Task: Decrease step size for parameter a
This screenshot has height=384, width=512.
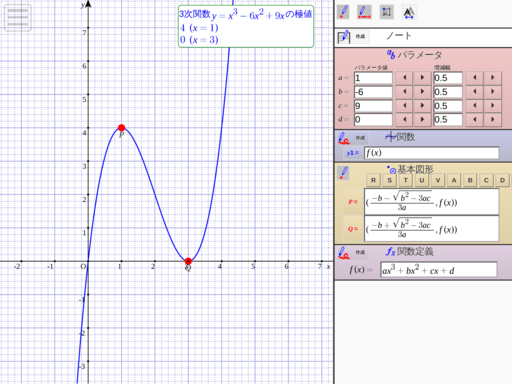Action: (x=474, y=78)
